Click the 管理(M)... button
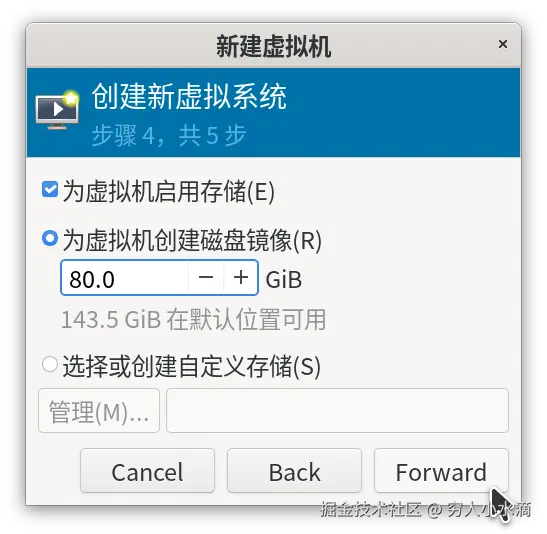The image size is (547, 534). coord(99,411)
